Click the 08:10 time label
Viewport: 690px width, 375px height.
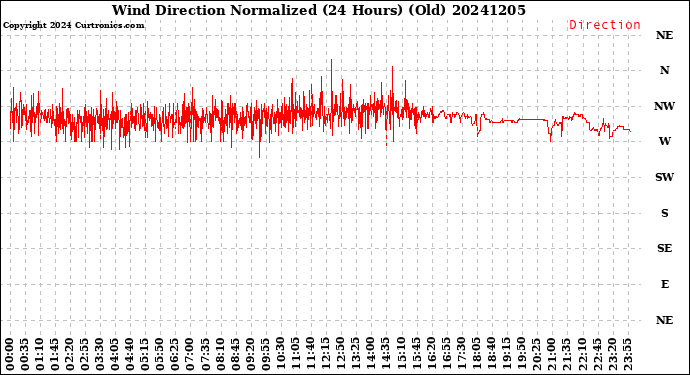220,354
